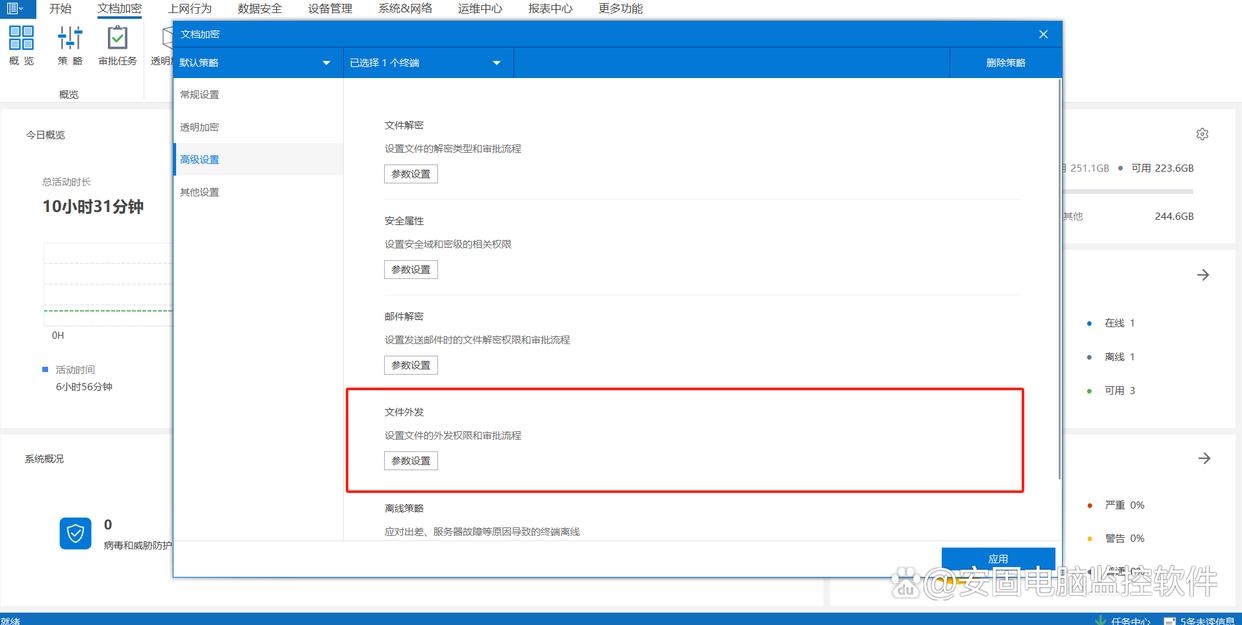The image size is (1242, 625).
Task: Click 参数设置 under 文件外发
Action: [411, 461]
